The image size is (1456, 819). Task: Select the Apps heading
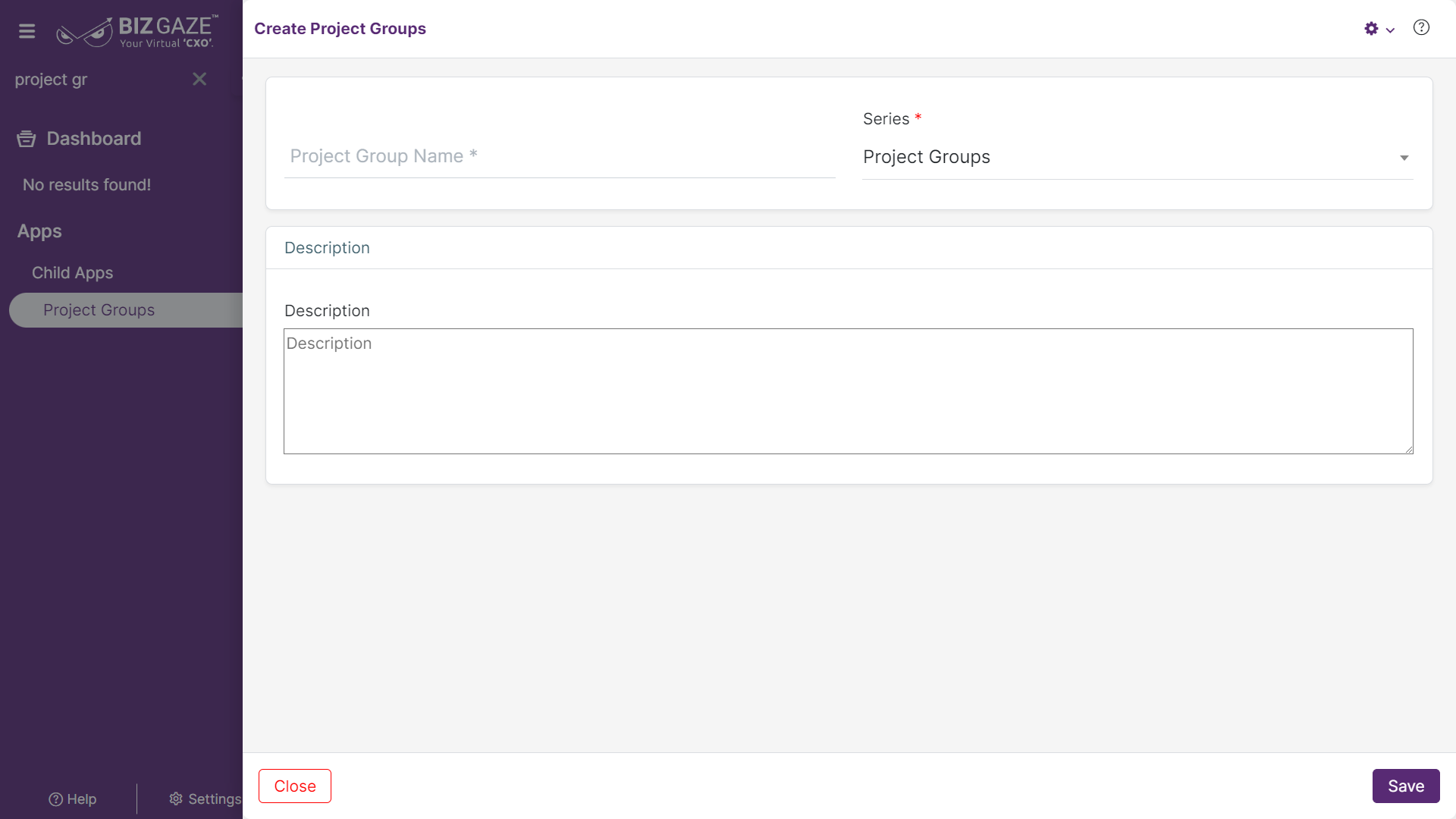click(39, 231)
